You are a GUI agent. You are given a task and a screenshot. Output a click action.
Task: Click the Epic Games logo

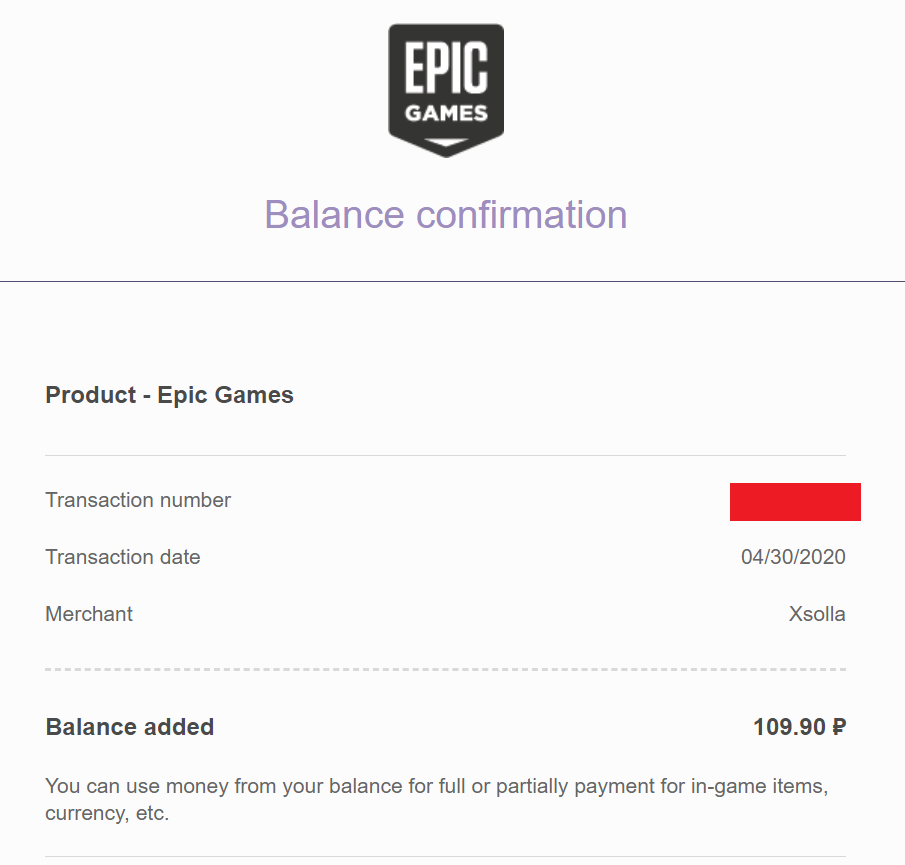[446, 90]
